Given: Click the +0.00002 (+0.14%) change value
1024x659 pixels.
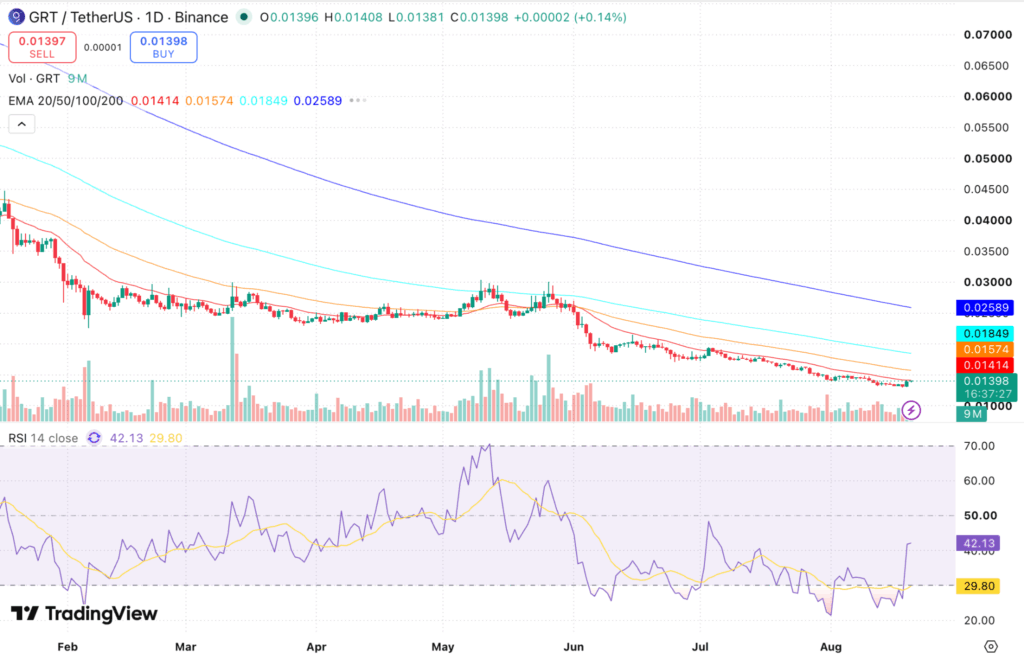Looking at the screenshot, I should pyautogui.click(x=570, y=17).
